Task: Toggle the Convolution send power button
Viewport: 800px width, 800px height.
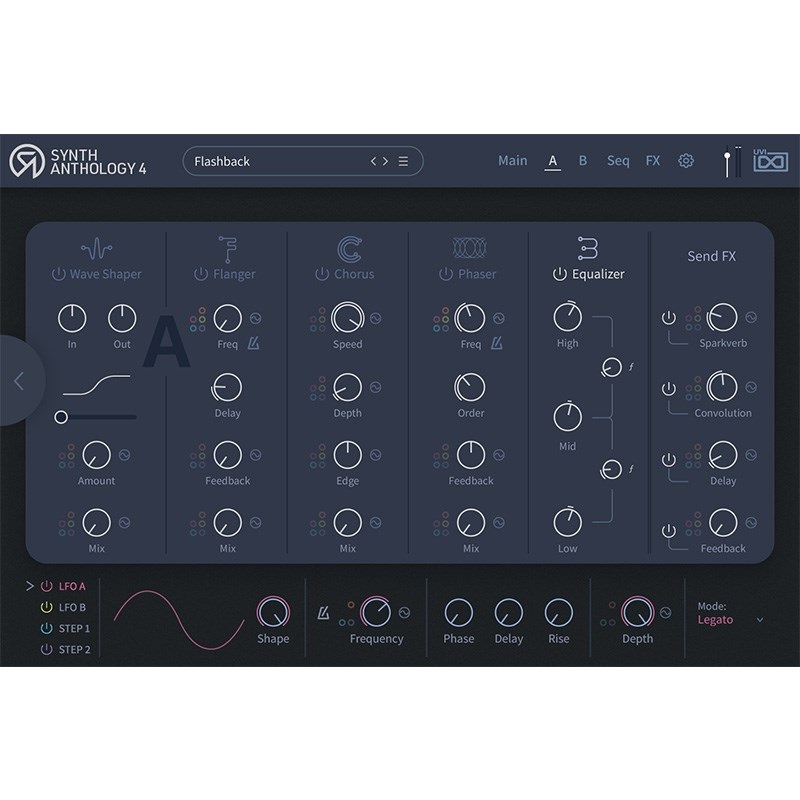Action: (x=669, y=389)
